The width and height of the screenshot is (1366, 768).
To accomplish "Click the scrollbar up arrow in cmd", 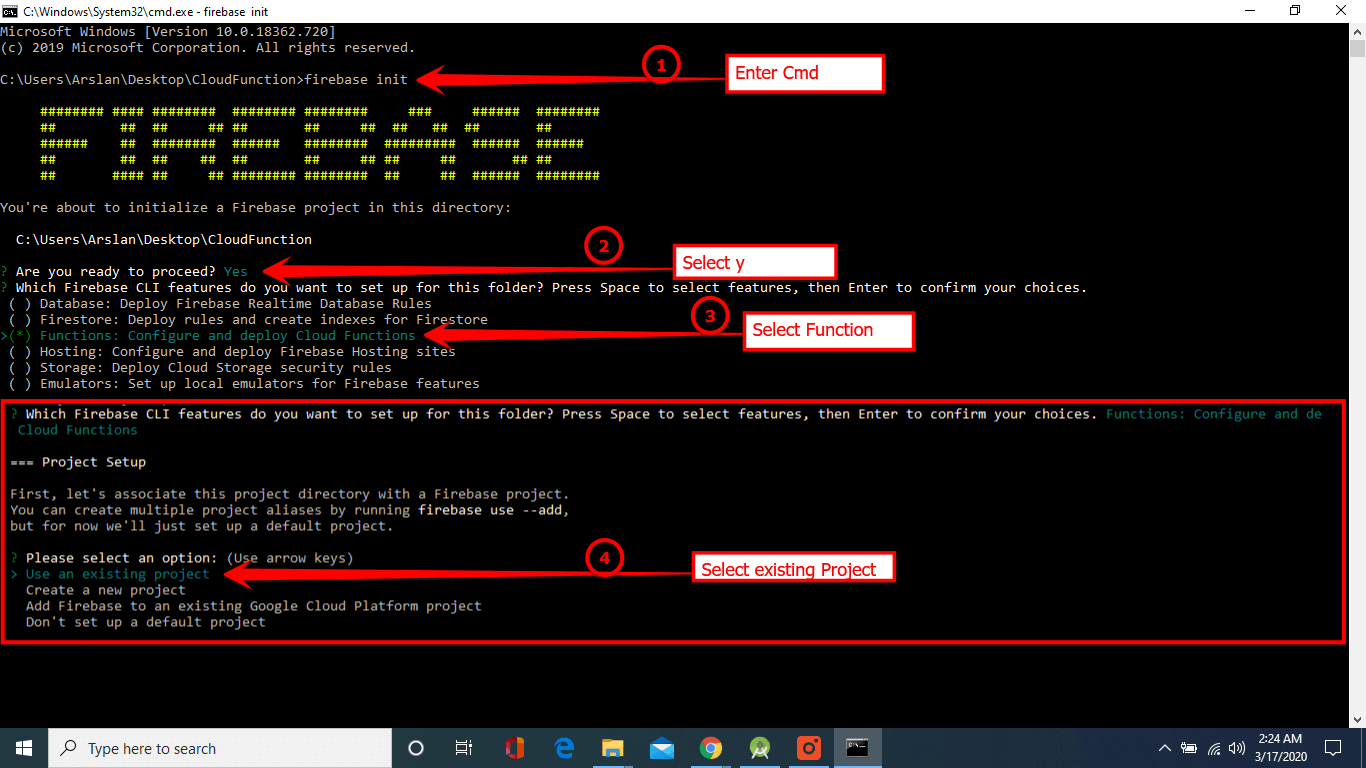I will (1357, 30).
